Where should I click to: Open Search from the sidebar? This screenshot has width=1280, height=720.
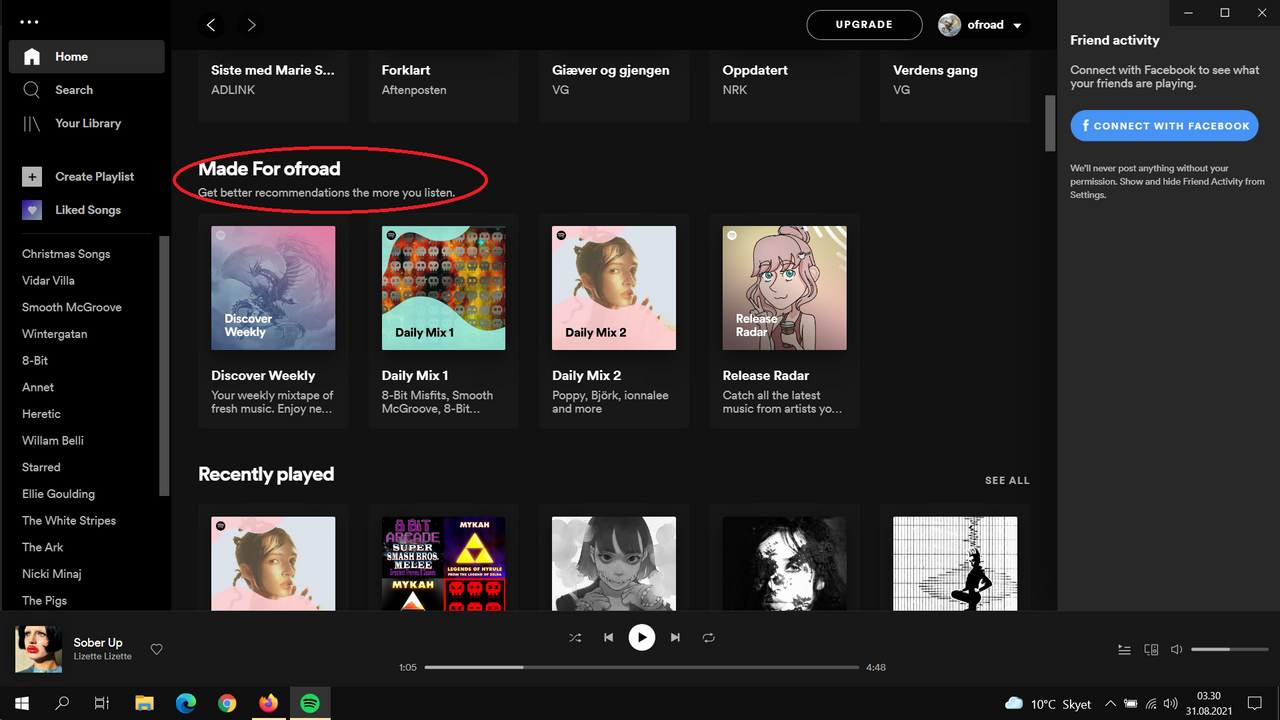pos(73,89)
